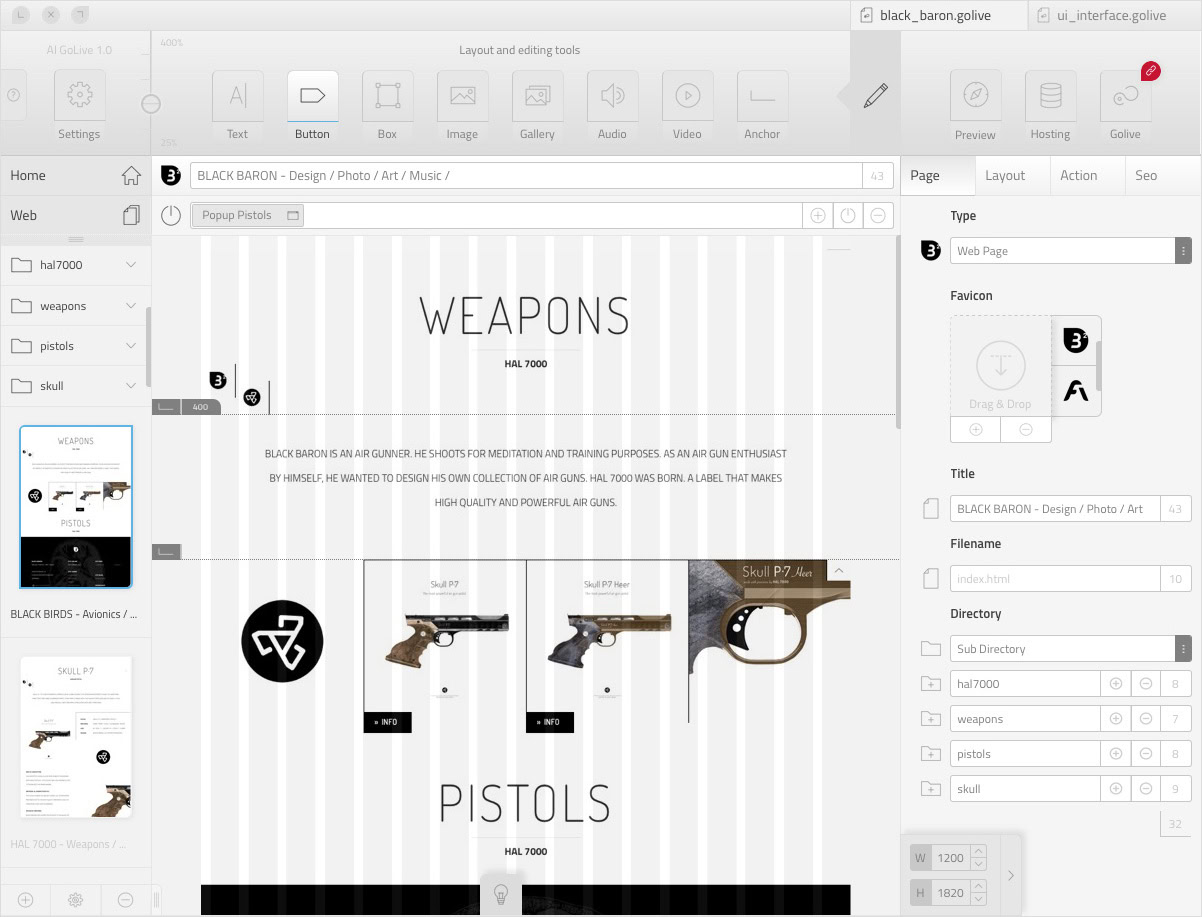Screen dimensions: 1202x917
Task: Select the Box layout tool
Action: 387,97
